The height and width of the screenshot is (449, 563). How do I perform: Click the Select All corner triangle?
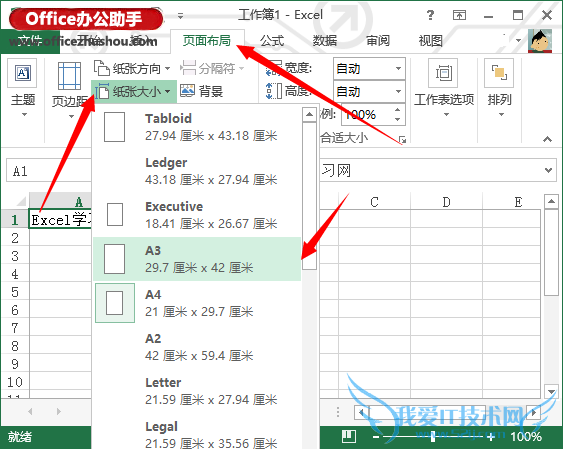click(21, 201)
